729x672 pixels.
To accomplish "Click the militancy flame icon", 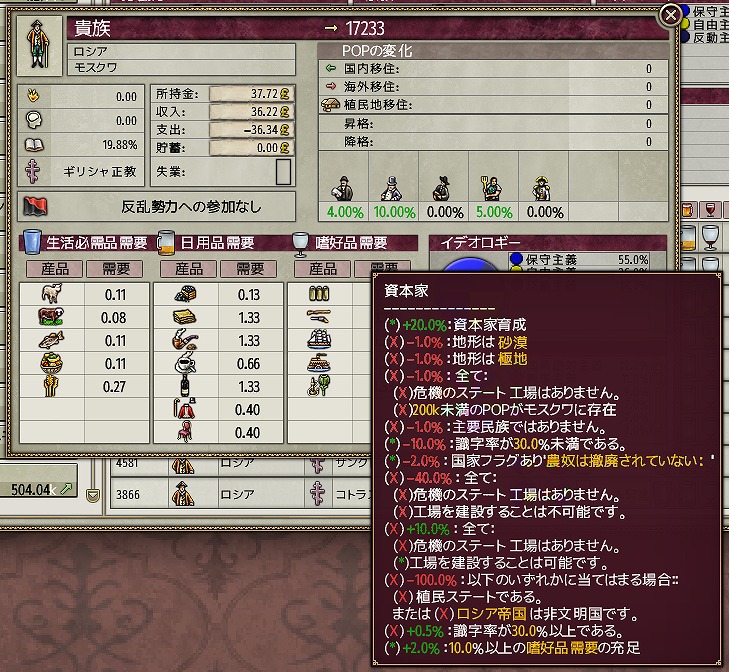I will point(33,96).
